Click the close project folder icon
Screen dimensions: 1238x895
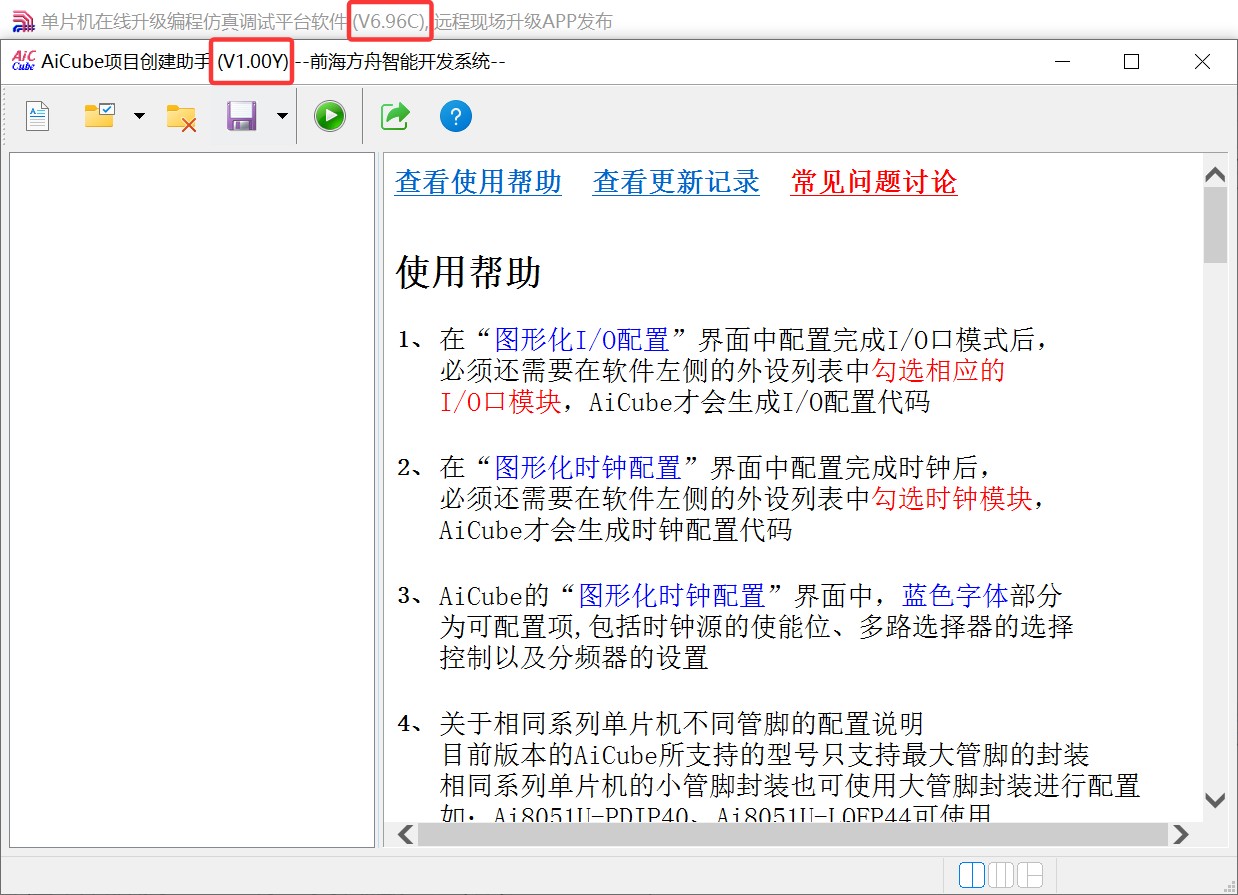tap(181, 117)
